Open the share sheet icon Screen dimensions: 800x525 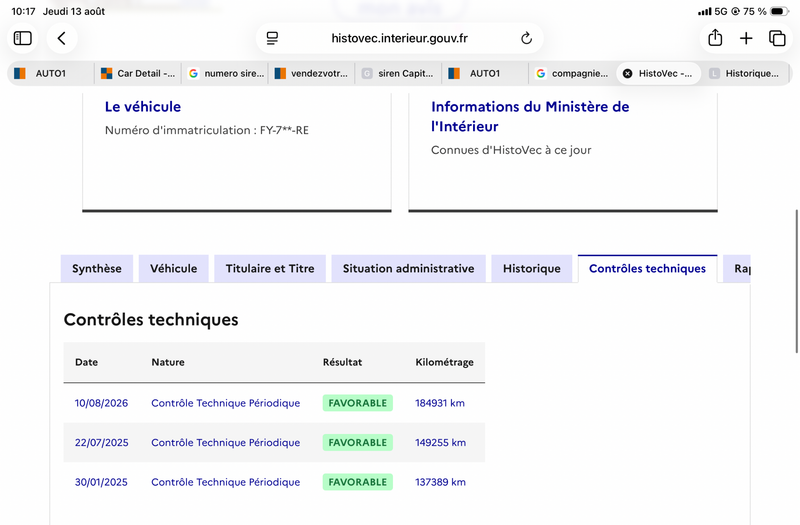tap(715, 38)
